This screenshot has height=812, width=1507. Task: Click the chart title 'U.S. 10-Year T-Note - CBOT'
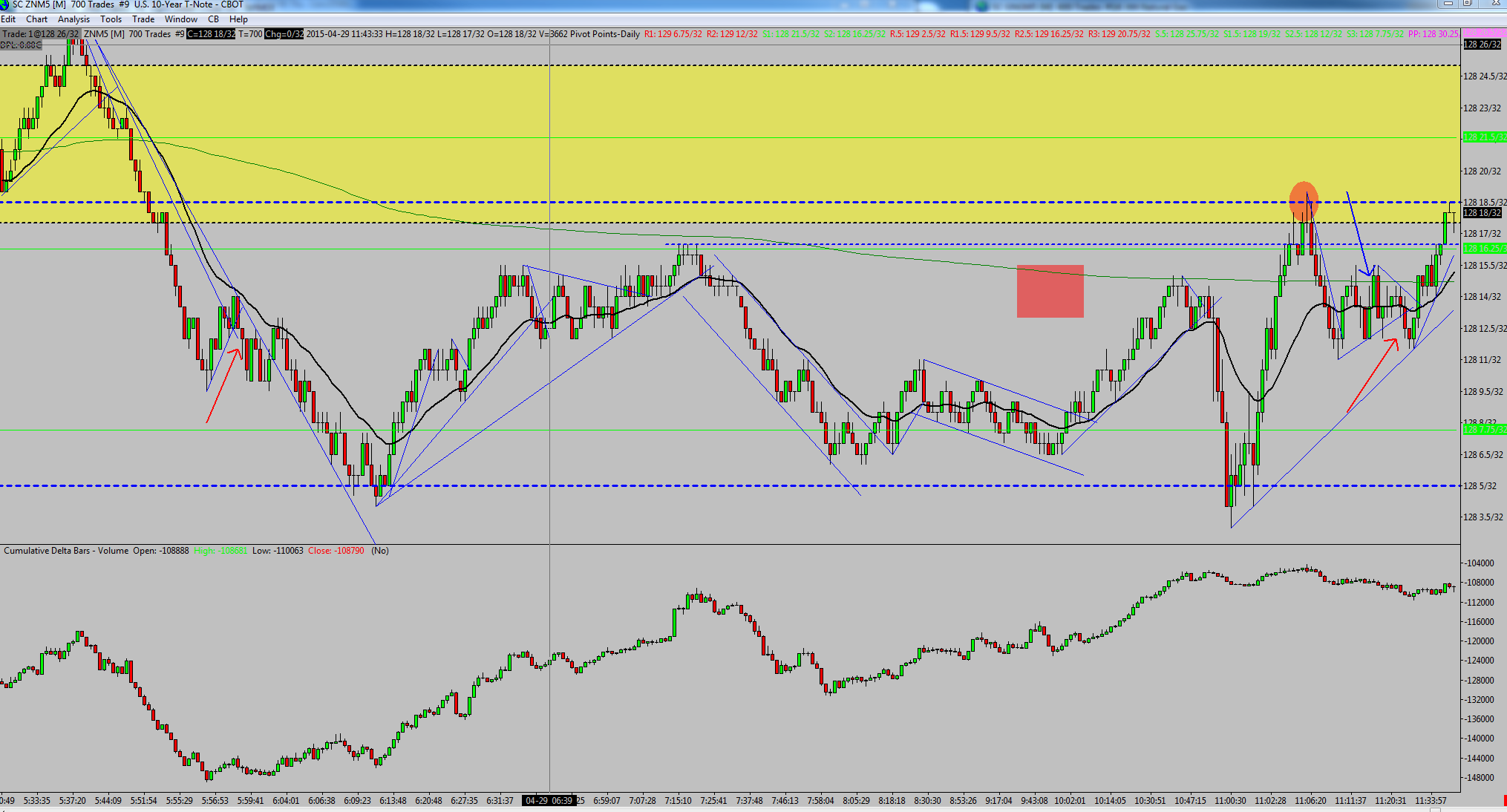189,5
